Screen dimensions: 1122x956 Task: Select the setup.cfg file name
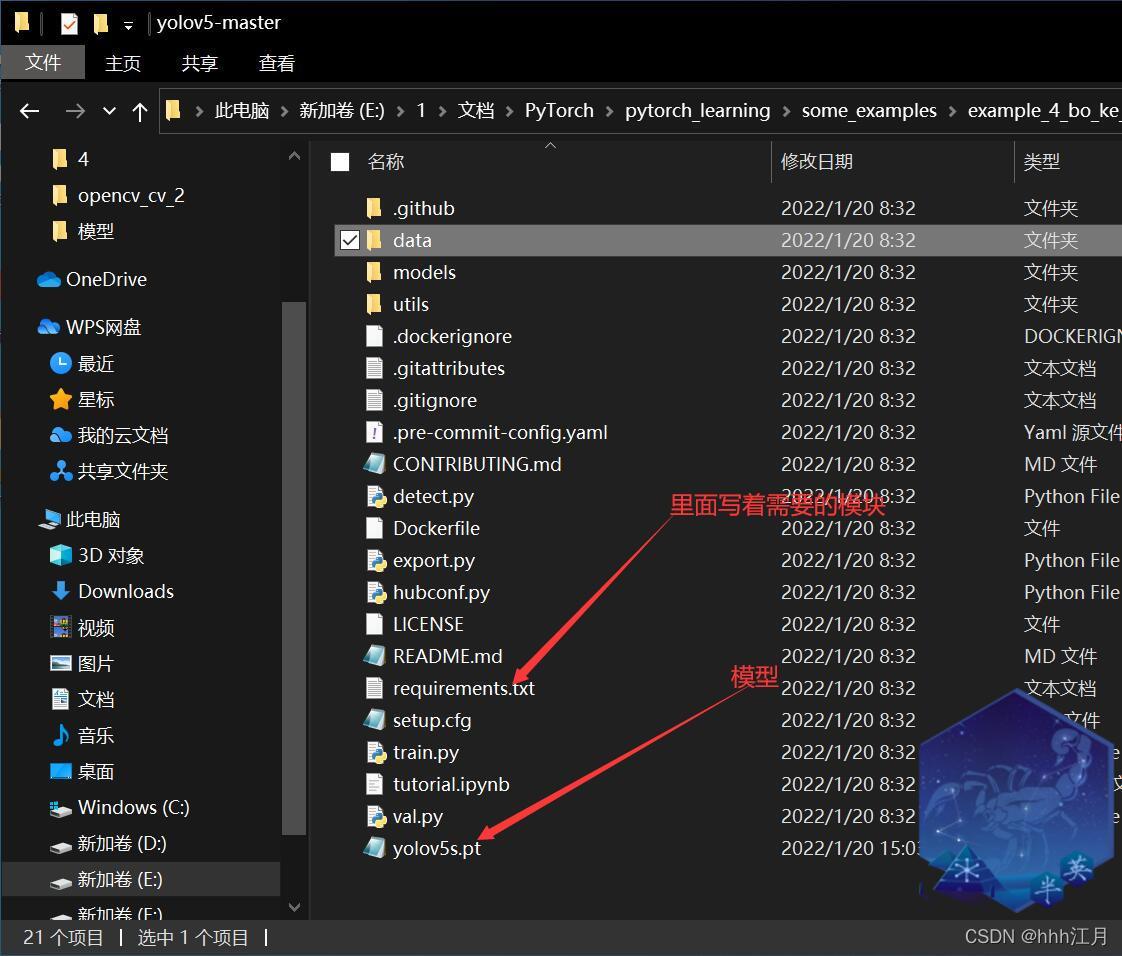click(x=432, y=721)
